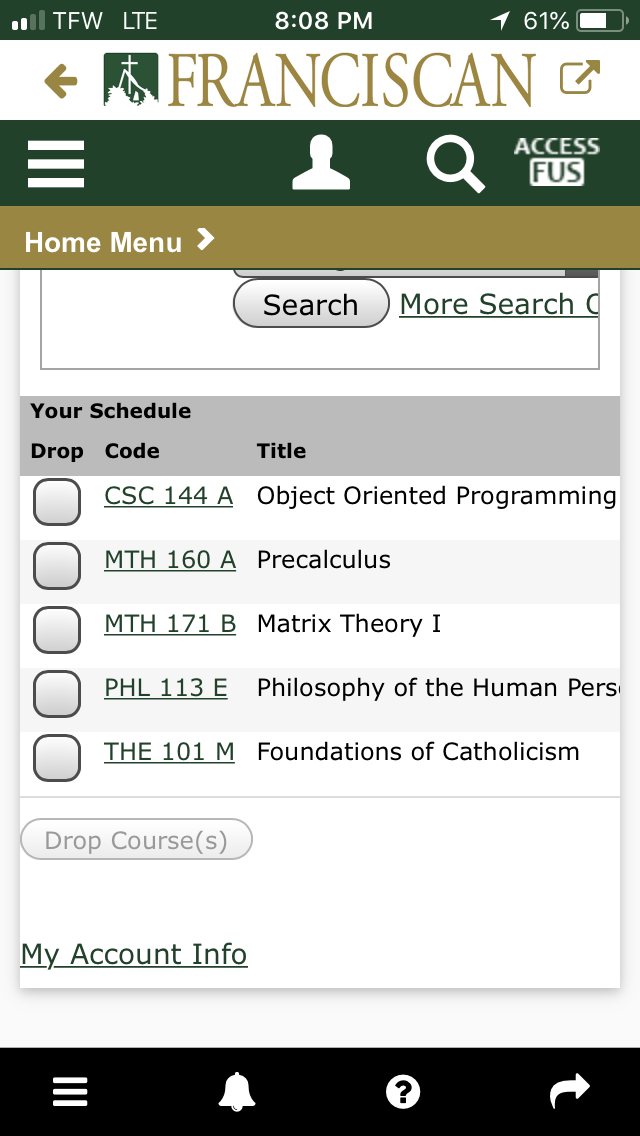Check the drop box for CSC 144 A
The image size is (640, 1136).
coord(57,502)
